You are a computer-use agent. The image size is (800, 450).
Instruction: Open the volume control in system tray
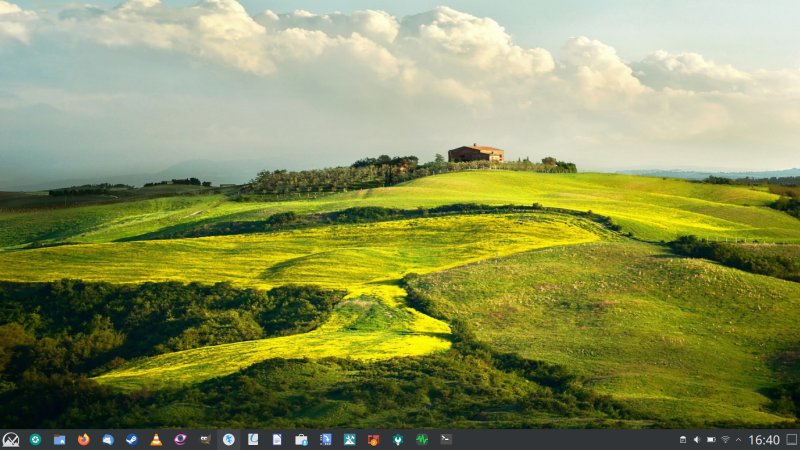pos(697,440)
